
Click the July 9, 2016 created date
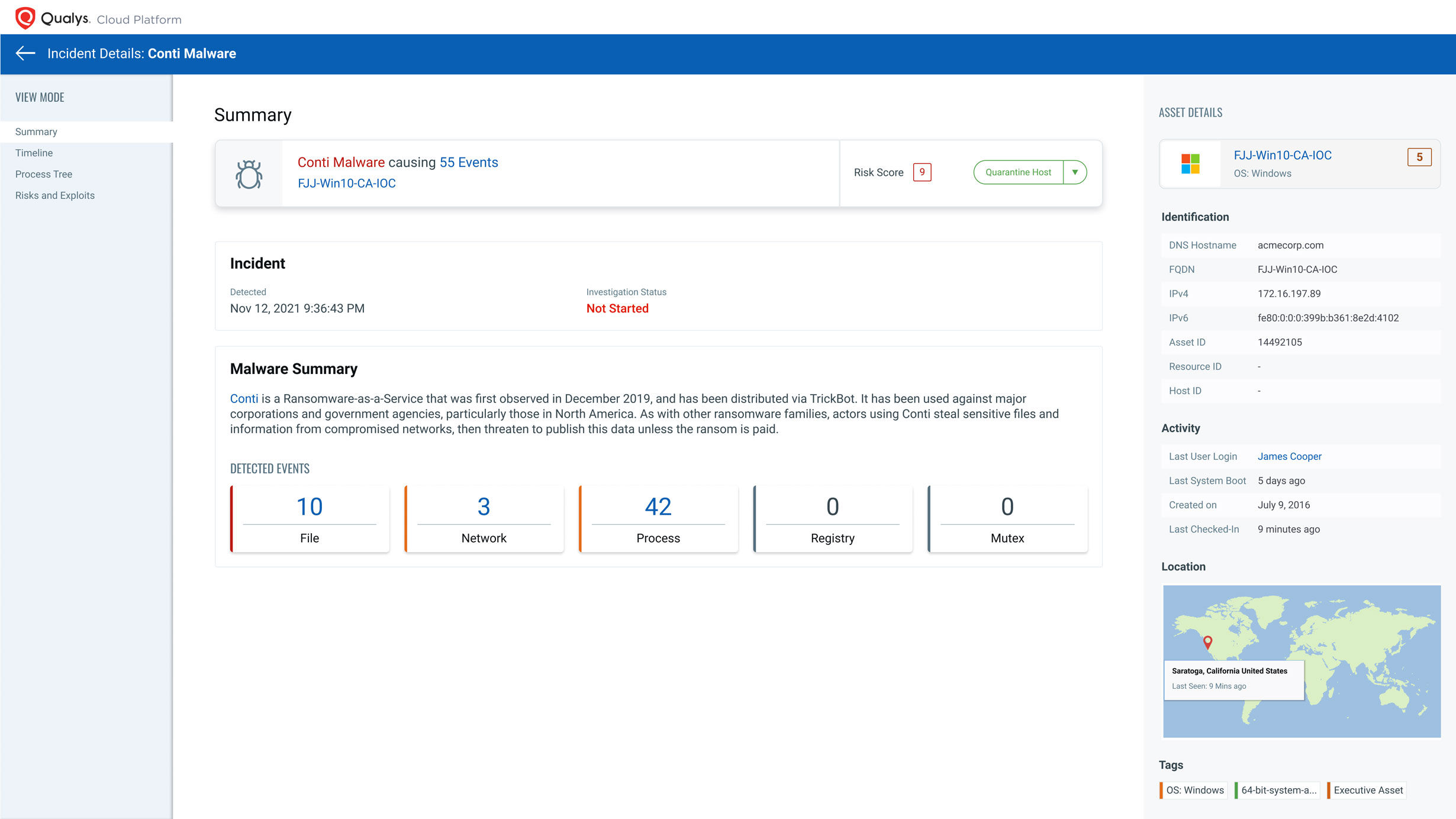click(x=1283, y=505)
